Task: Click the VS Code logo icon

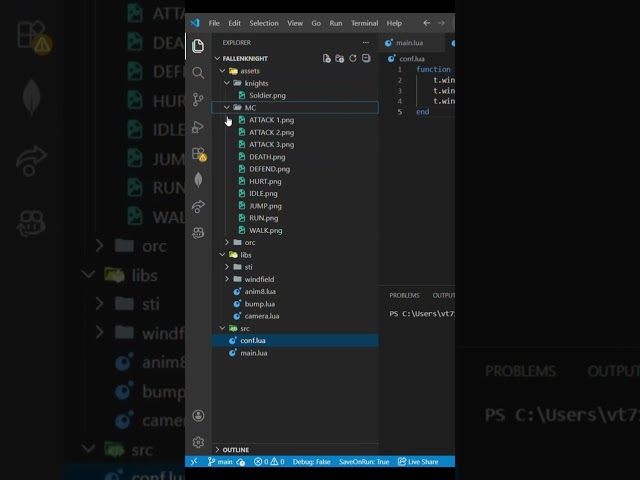Action: [x=195, y=23]
